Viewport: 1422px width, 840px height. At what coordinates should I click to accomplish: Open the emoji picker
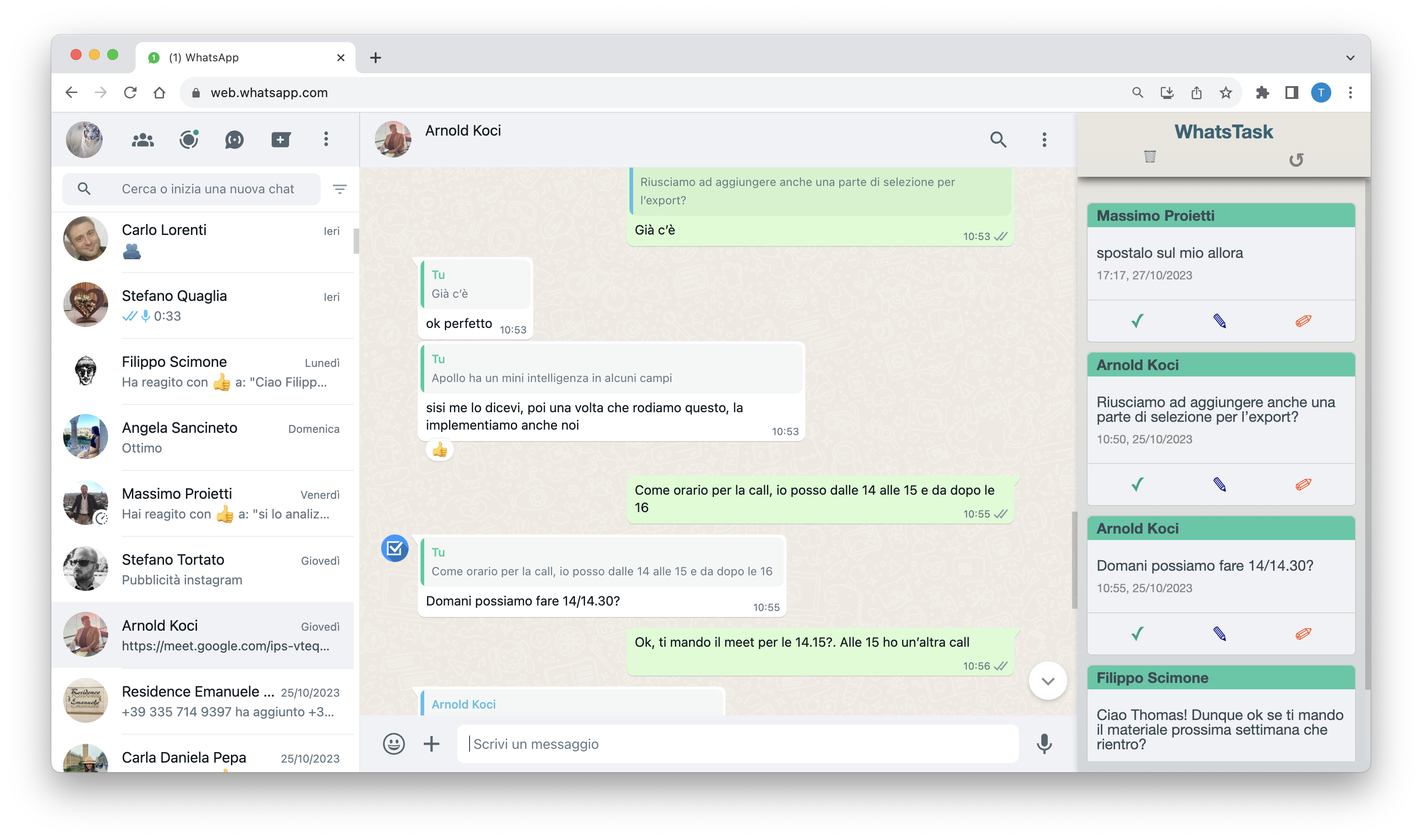click(x=394, y=743)
